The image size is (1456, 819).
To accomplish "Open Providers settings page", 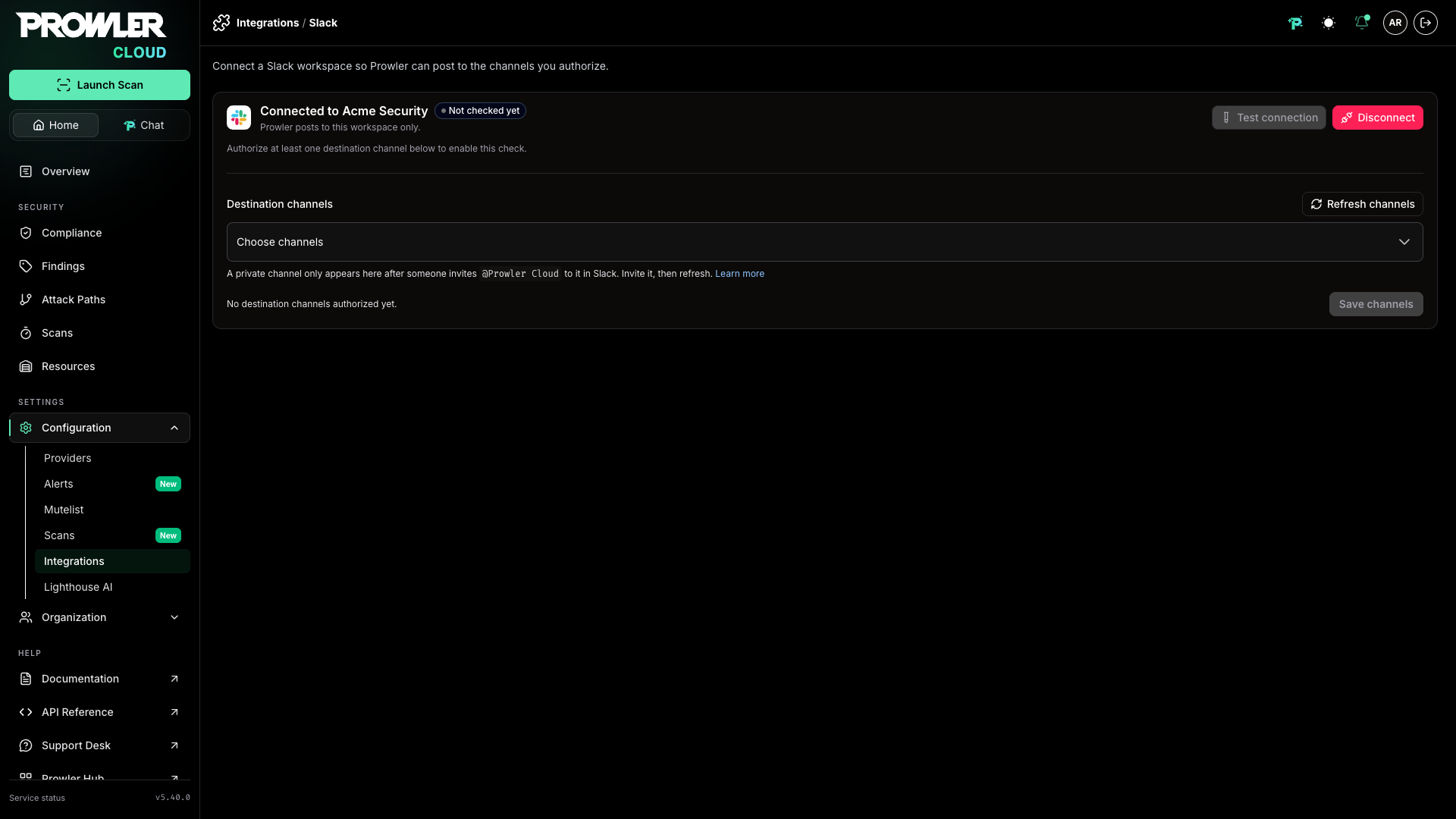I will pyautogui.click(x=112, y=458).
